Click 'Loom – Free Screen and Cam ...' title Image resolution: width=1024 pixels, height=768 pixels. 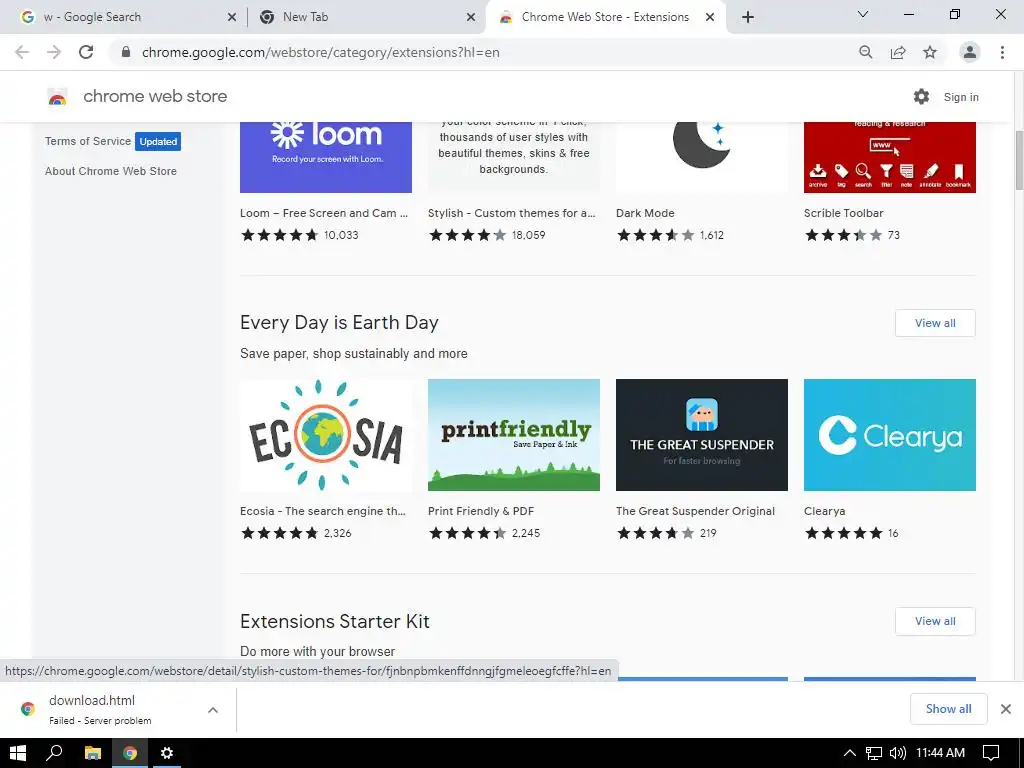click(324, 213)
